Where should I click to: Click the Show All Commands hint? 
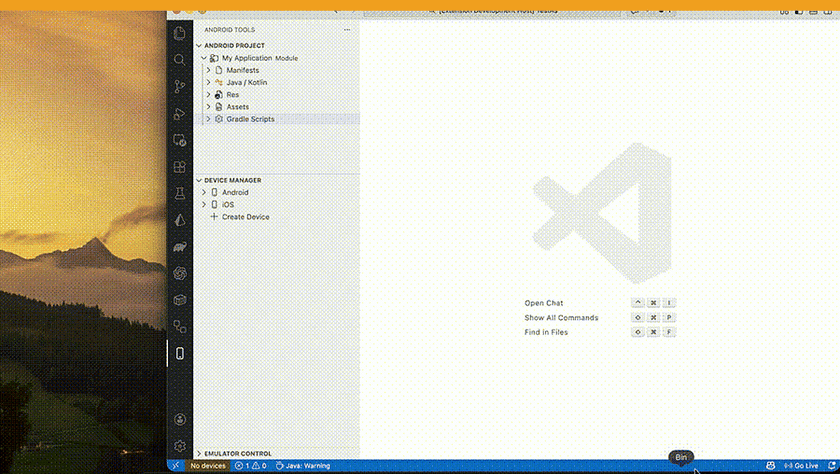pyautogui.click(x=561, y=318)
